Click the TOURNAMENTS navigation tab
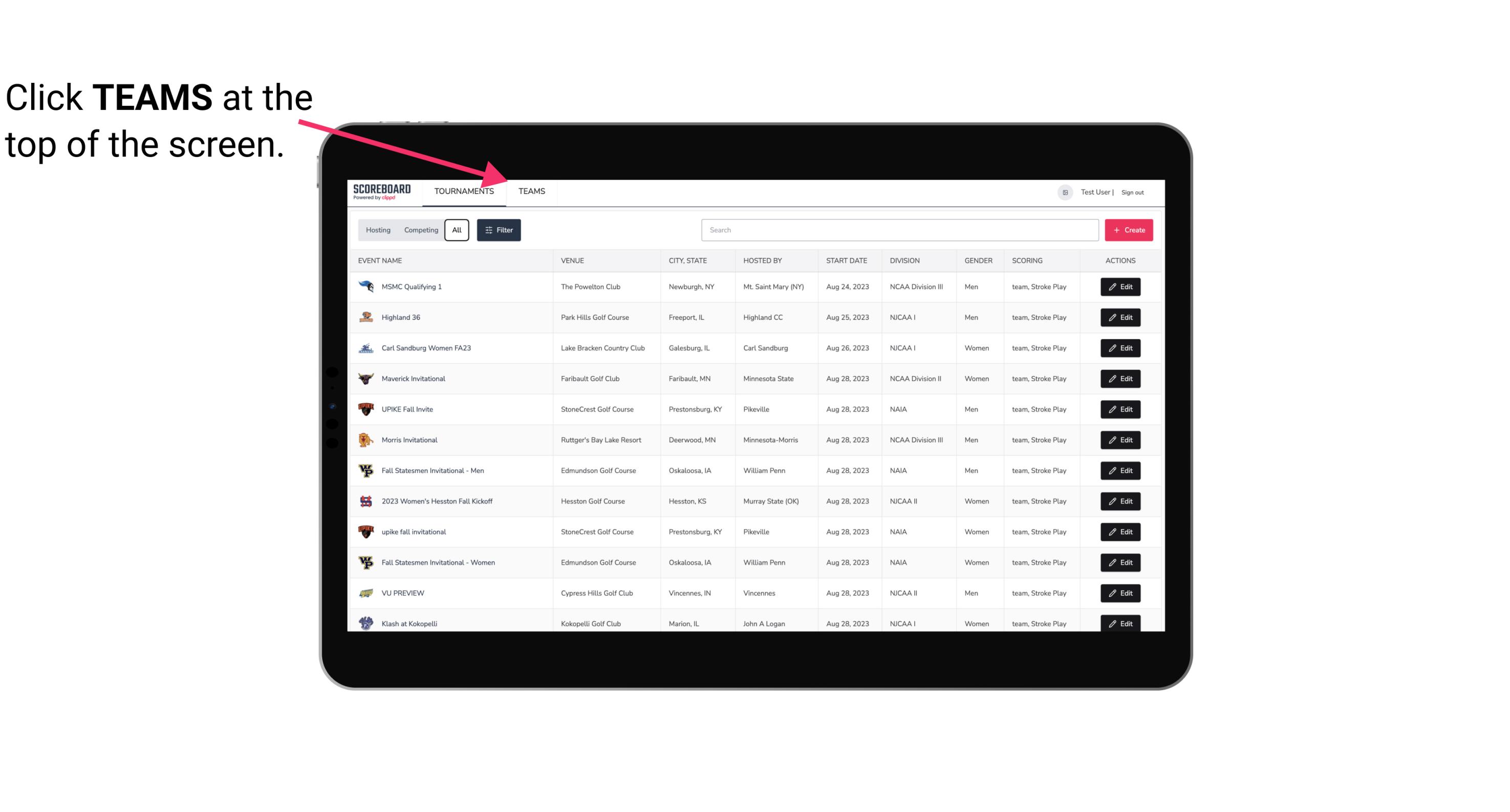 click(463, 191)
